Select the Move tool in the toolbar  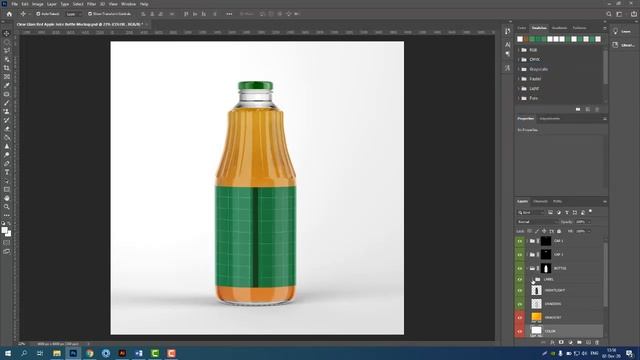click(7, 33)
